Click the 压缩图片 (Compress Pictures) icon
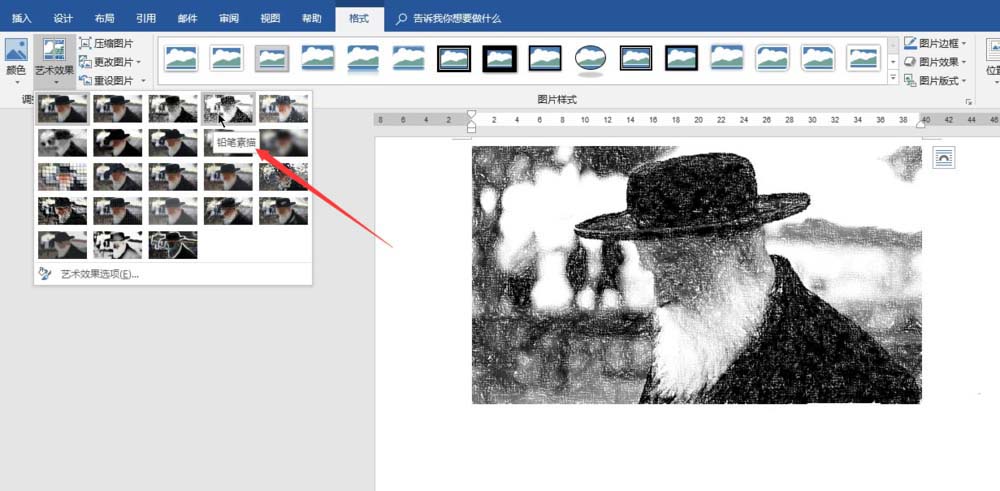Screen dimensions: 1000x491 pos(86,43)
